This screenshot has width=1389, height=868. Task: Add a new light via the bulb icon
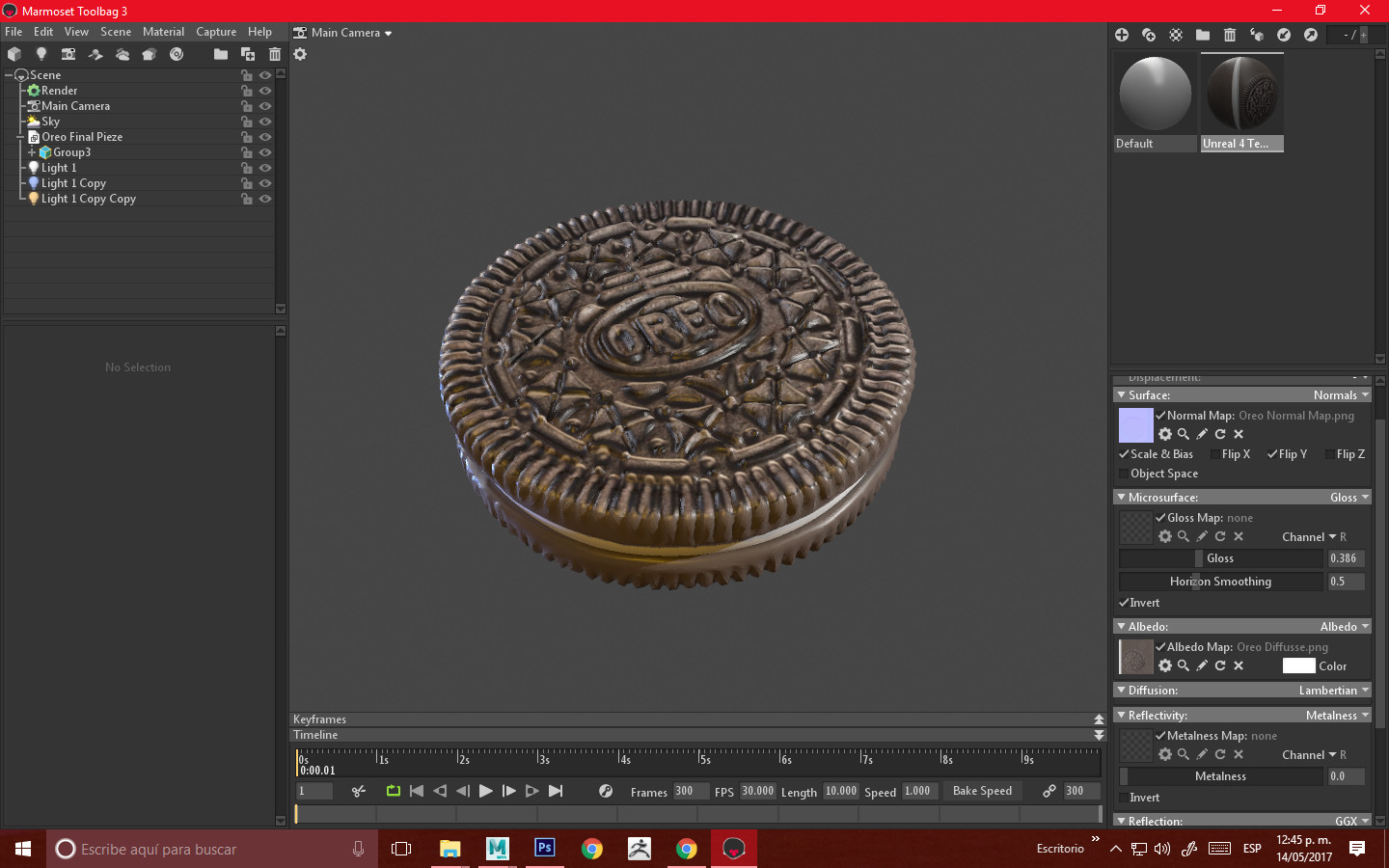[x=41, y=54]
